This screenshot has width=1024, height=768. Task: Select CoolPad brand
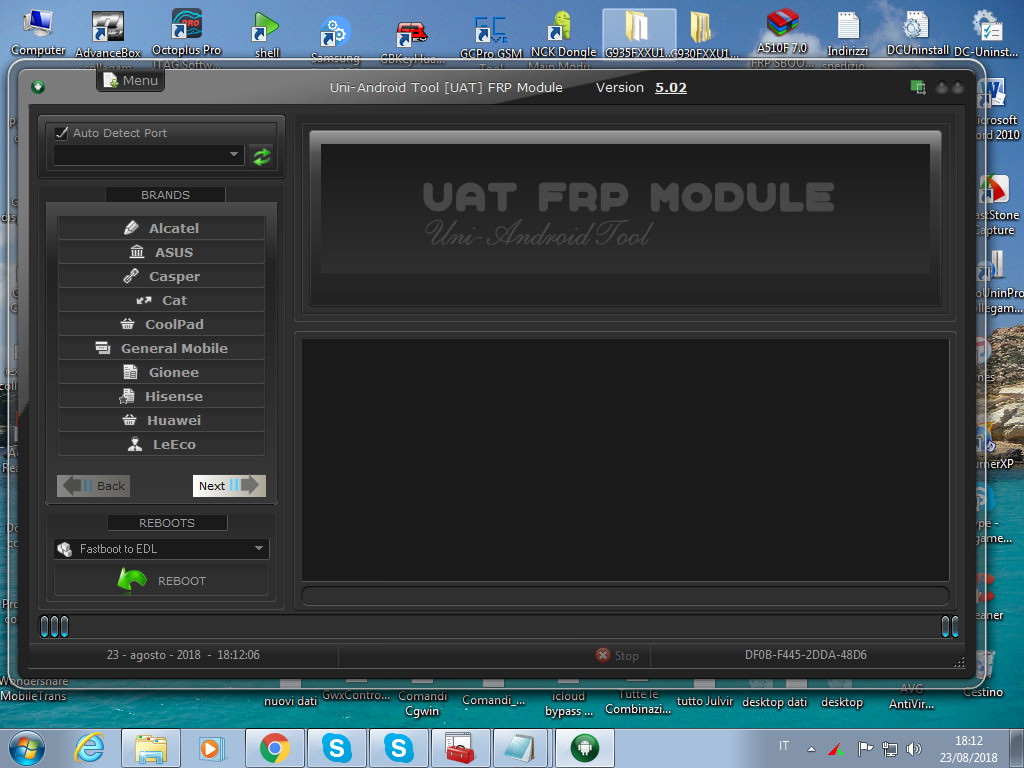[x=161, y=324]
